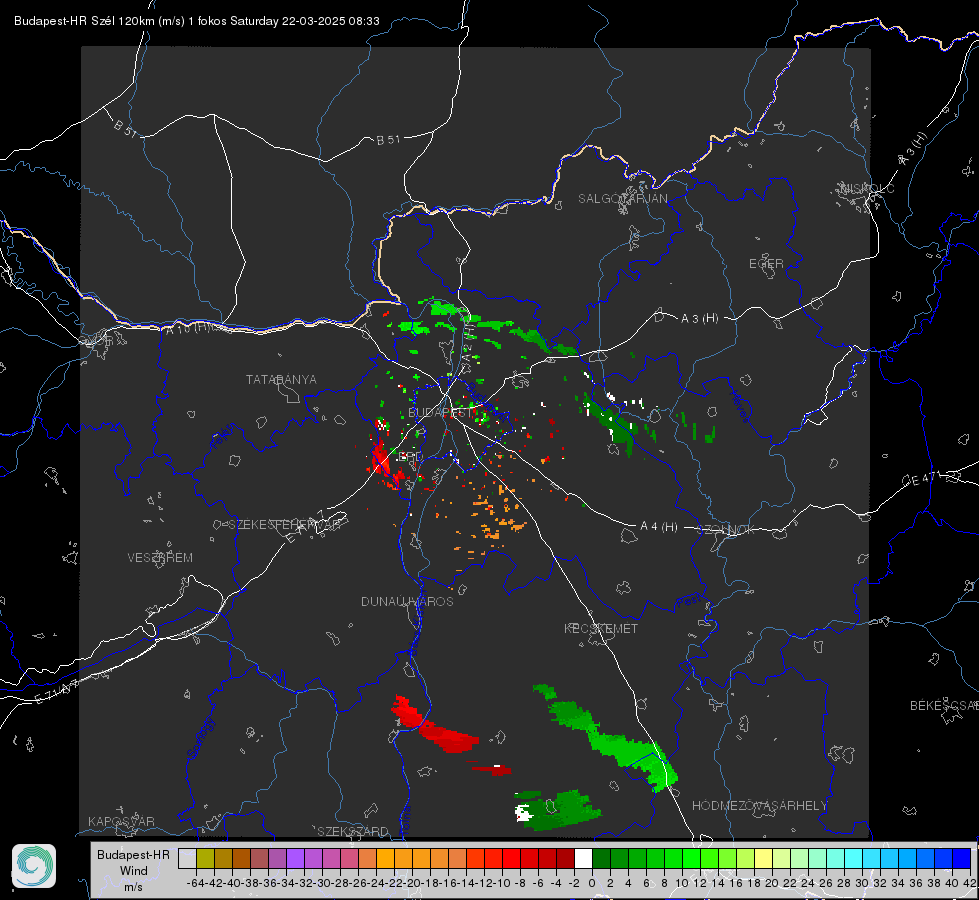Click the Somogy county label
Image resolution: width=979 pixels, height=900 pixels.
[199, 739]
